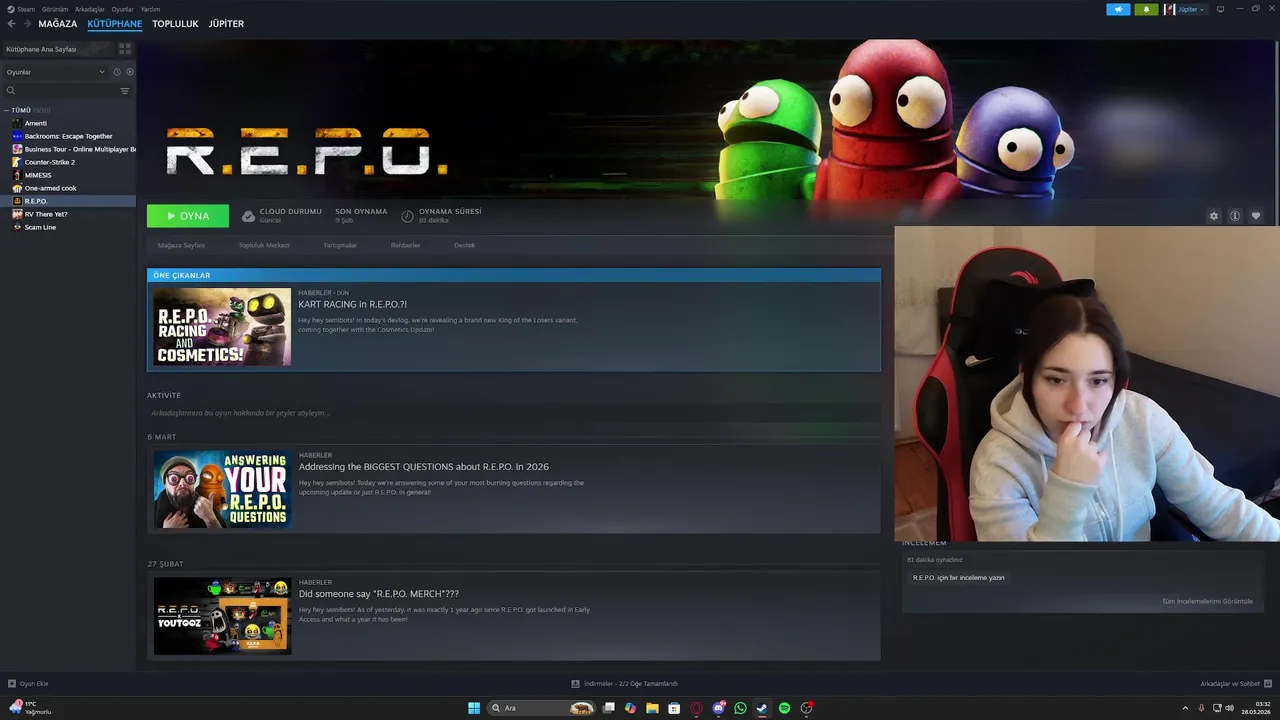
Task: Enter Big Picture mode monitor icon
Action: pyautogui.click(x=1221, y=9)
